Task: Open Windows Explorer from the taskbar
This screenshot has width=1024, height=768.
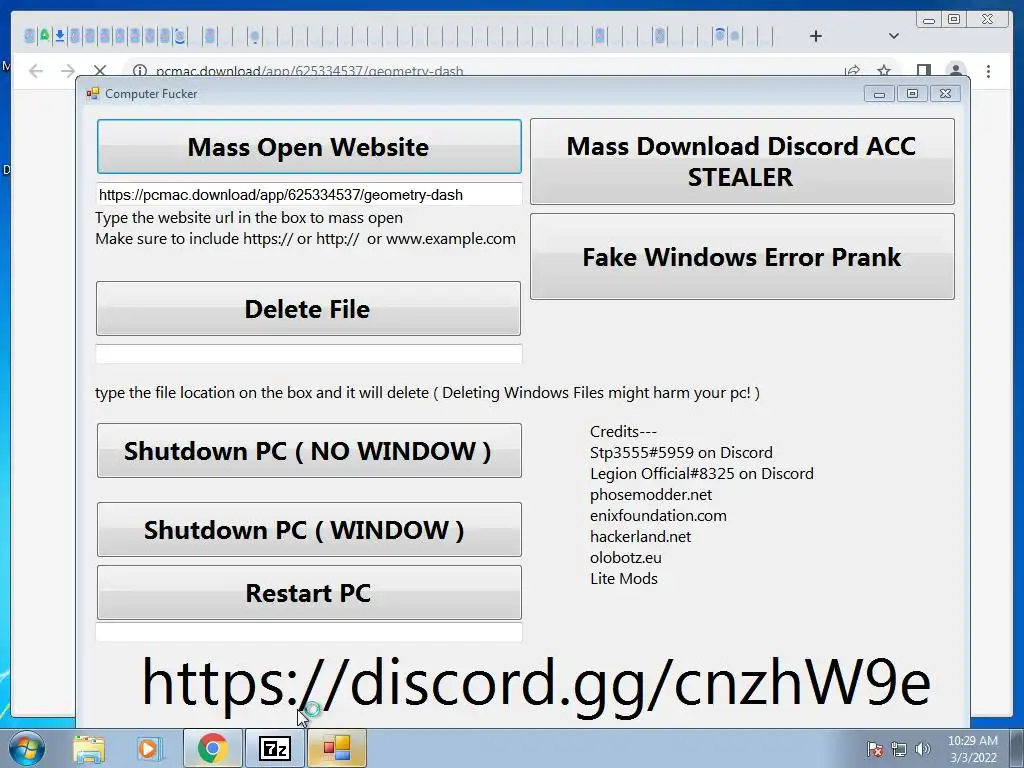Action: click(89, 748)
